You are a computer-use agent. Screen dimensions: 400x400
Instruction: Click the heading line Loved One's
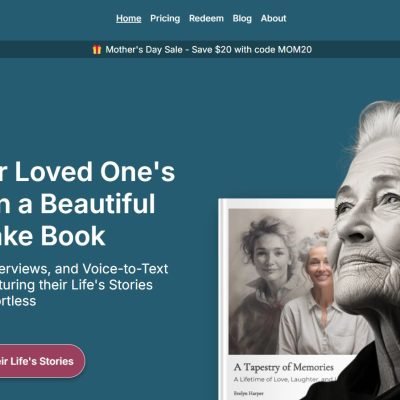(x=87, y=172)
